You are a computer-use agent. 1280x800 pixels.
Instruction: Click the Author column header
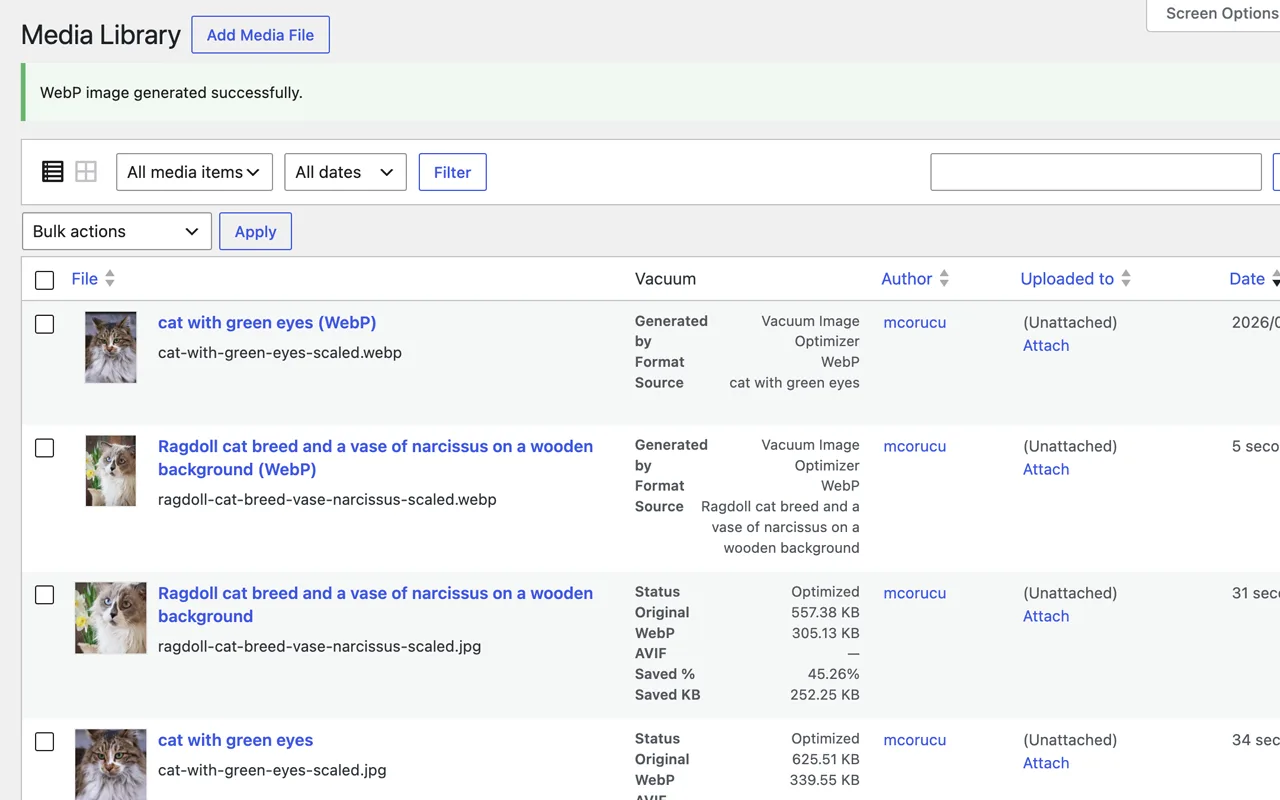click(907, 279)
